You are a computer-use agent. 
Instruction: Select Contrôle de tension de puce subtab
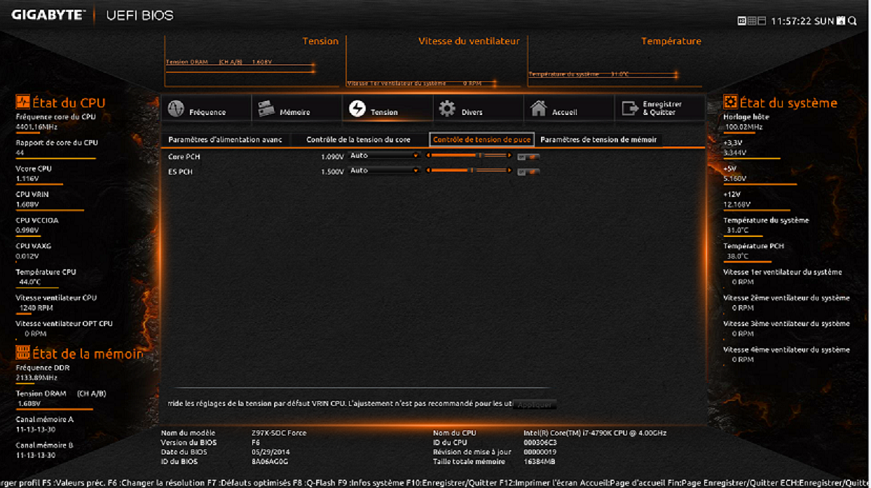482,140
